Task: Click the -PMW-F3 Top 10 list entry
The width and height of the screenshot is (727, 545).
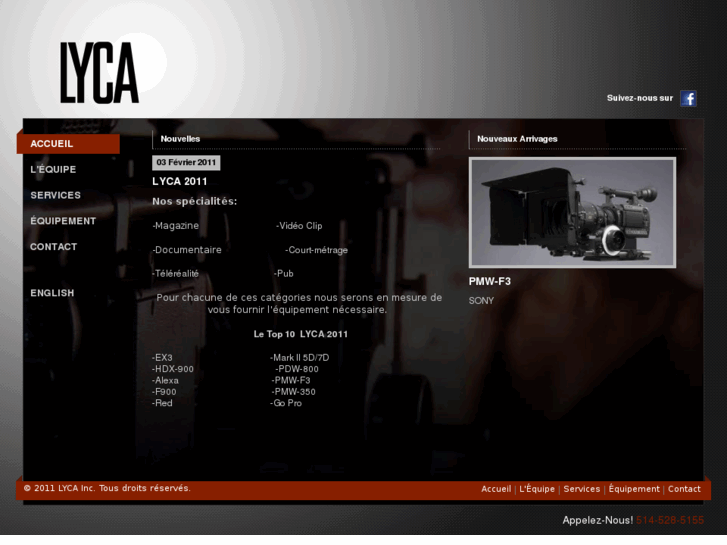Action: [x=291, y=381]
